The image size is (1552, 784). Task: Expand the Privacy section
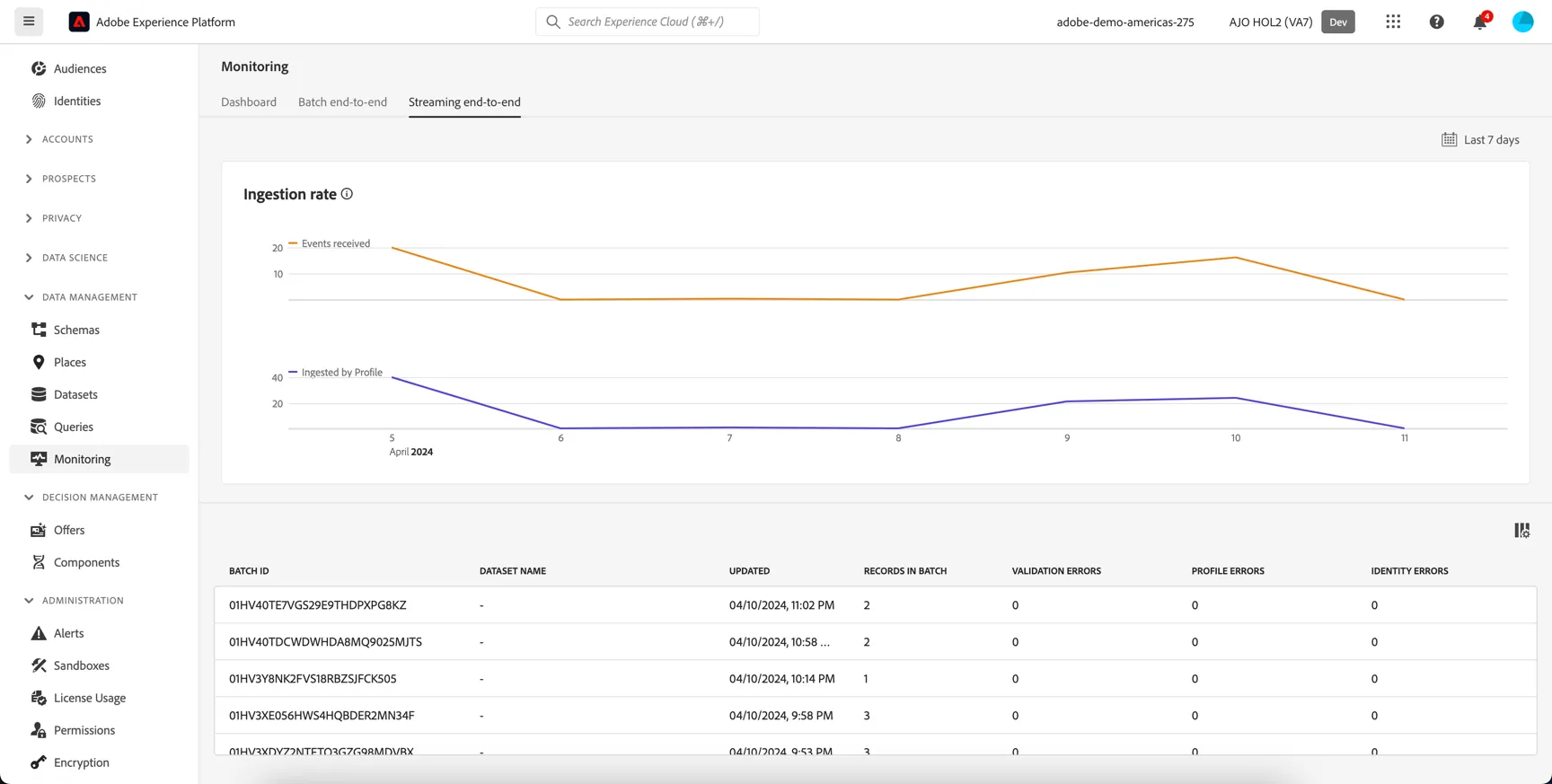(x=29, y=218)
